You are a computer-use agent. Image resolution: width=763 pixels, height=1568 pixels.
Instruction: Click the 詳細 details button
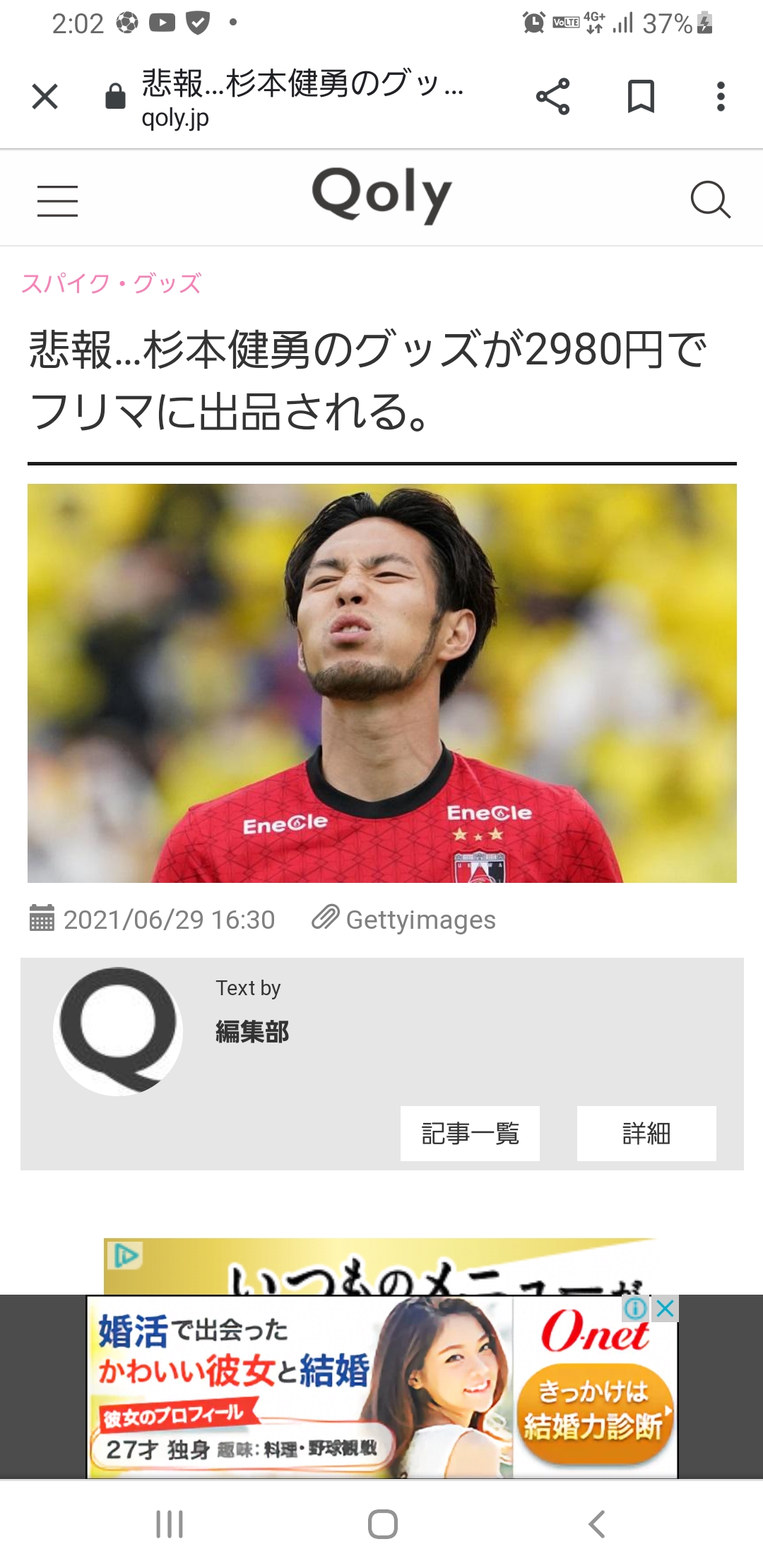pyautogui.click(x=646, y=1133)
